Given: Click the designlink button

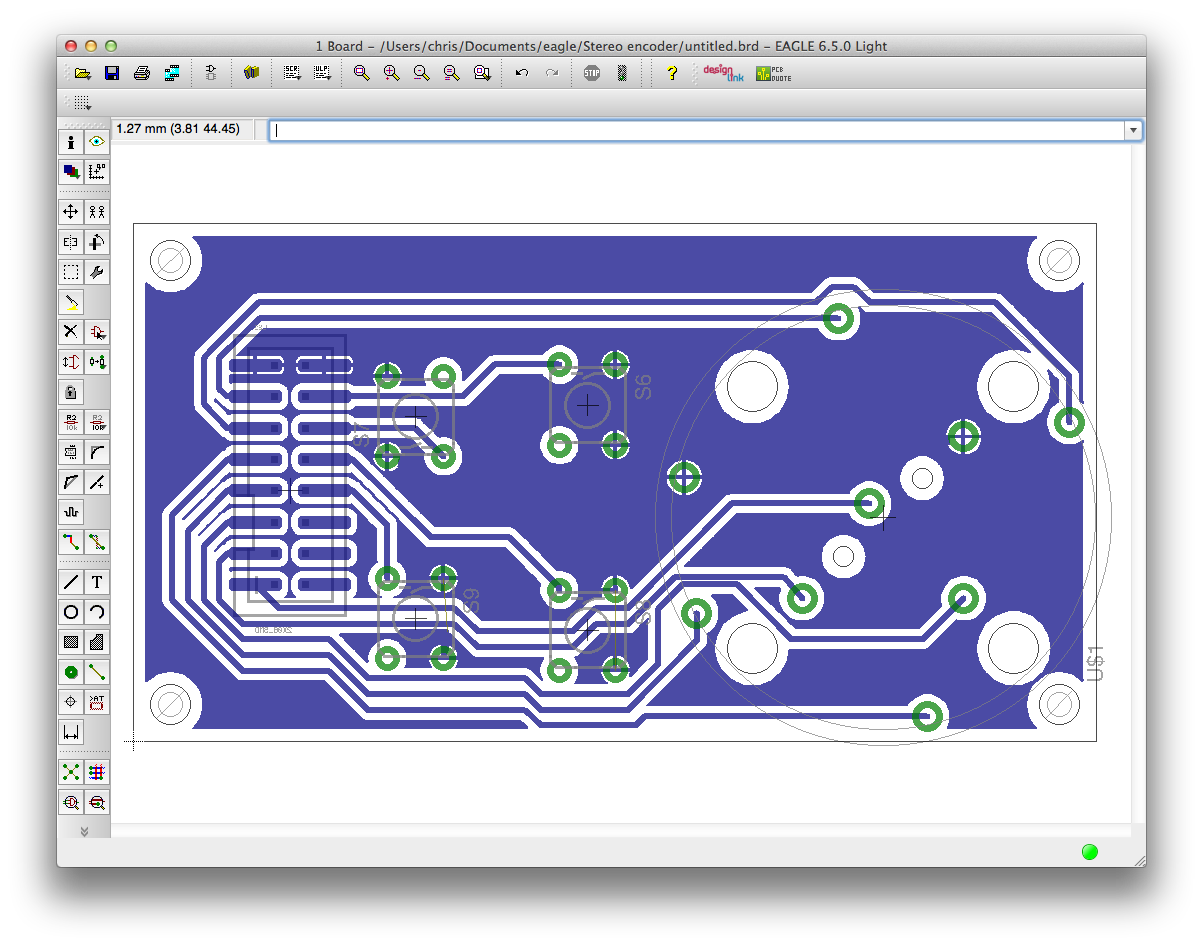Looking at the screenshot, I should [x=722, y=73].
